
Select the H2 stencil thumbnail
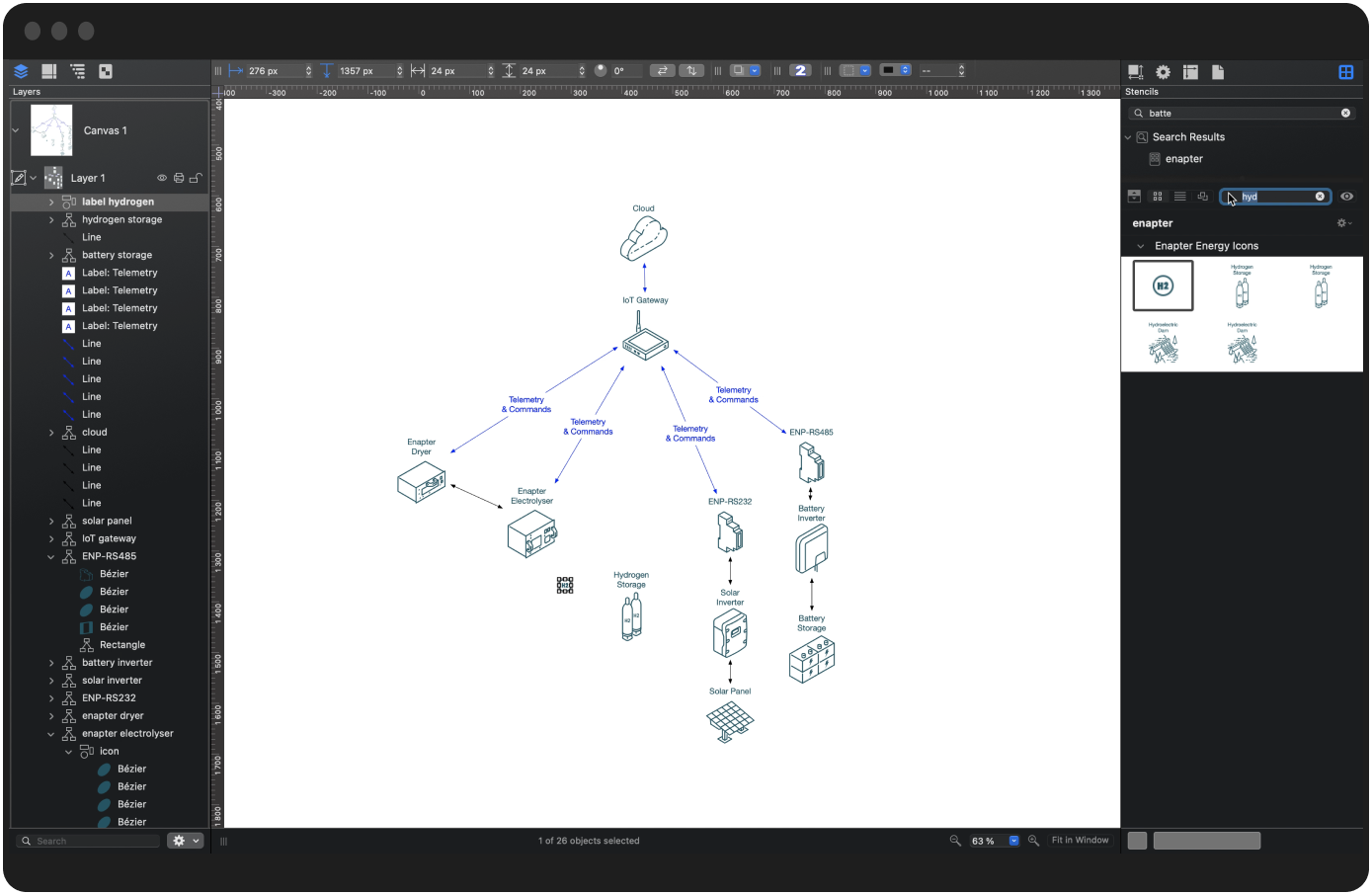[1163, 285]
